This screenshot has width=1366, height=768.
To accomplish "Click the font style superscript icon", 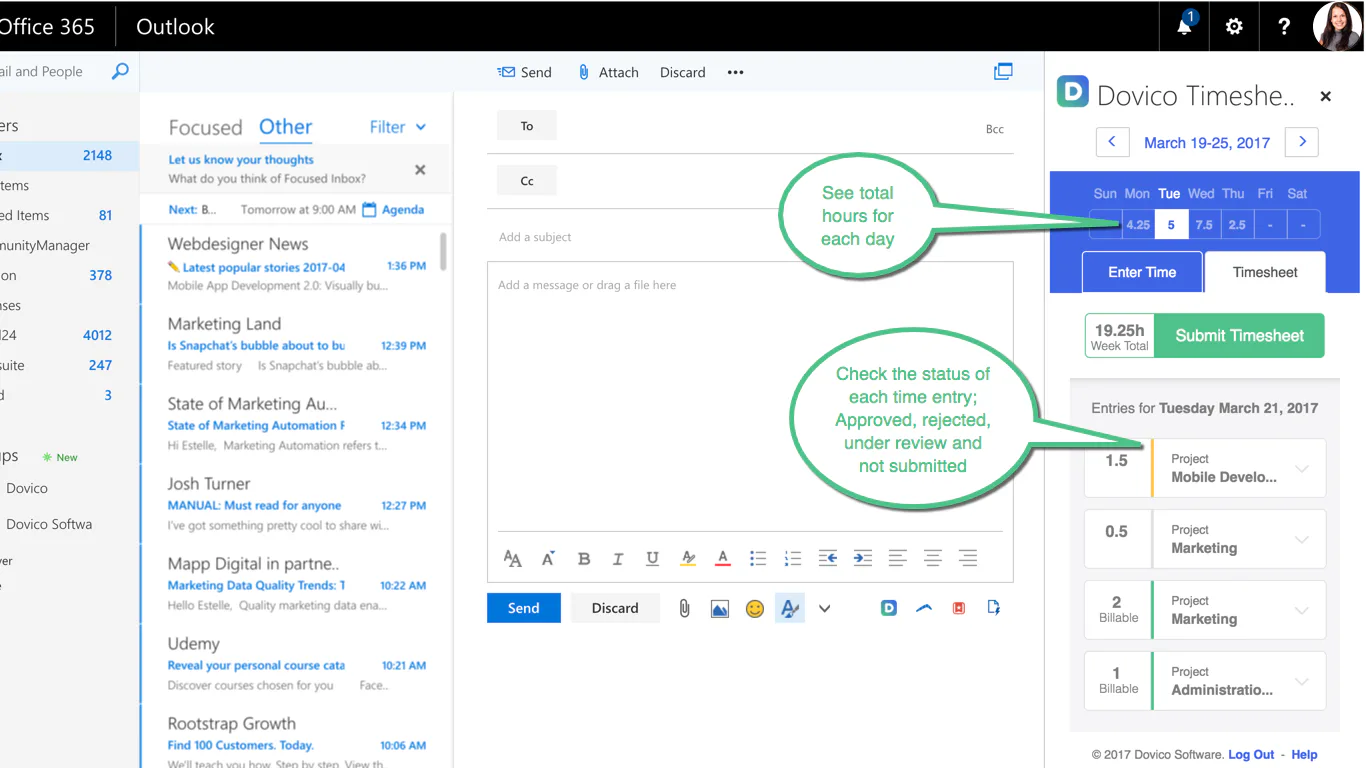I will pyautogui.click(x=548, y=558).
